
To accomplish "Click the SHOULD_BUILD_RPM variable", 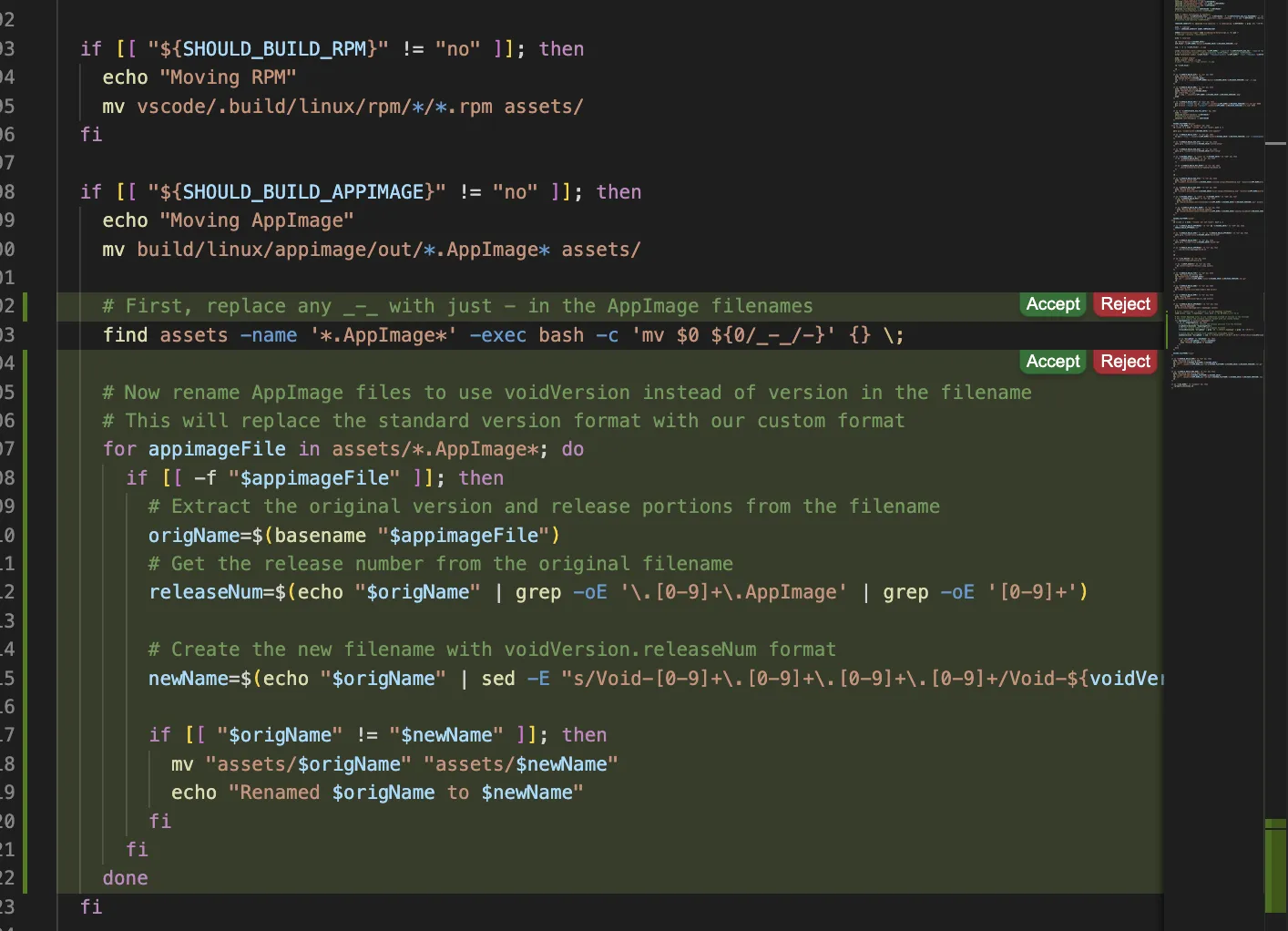I will [x=273, y=49].
